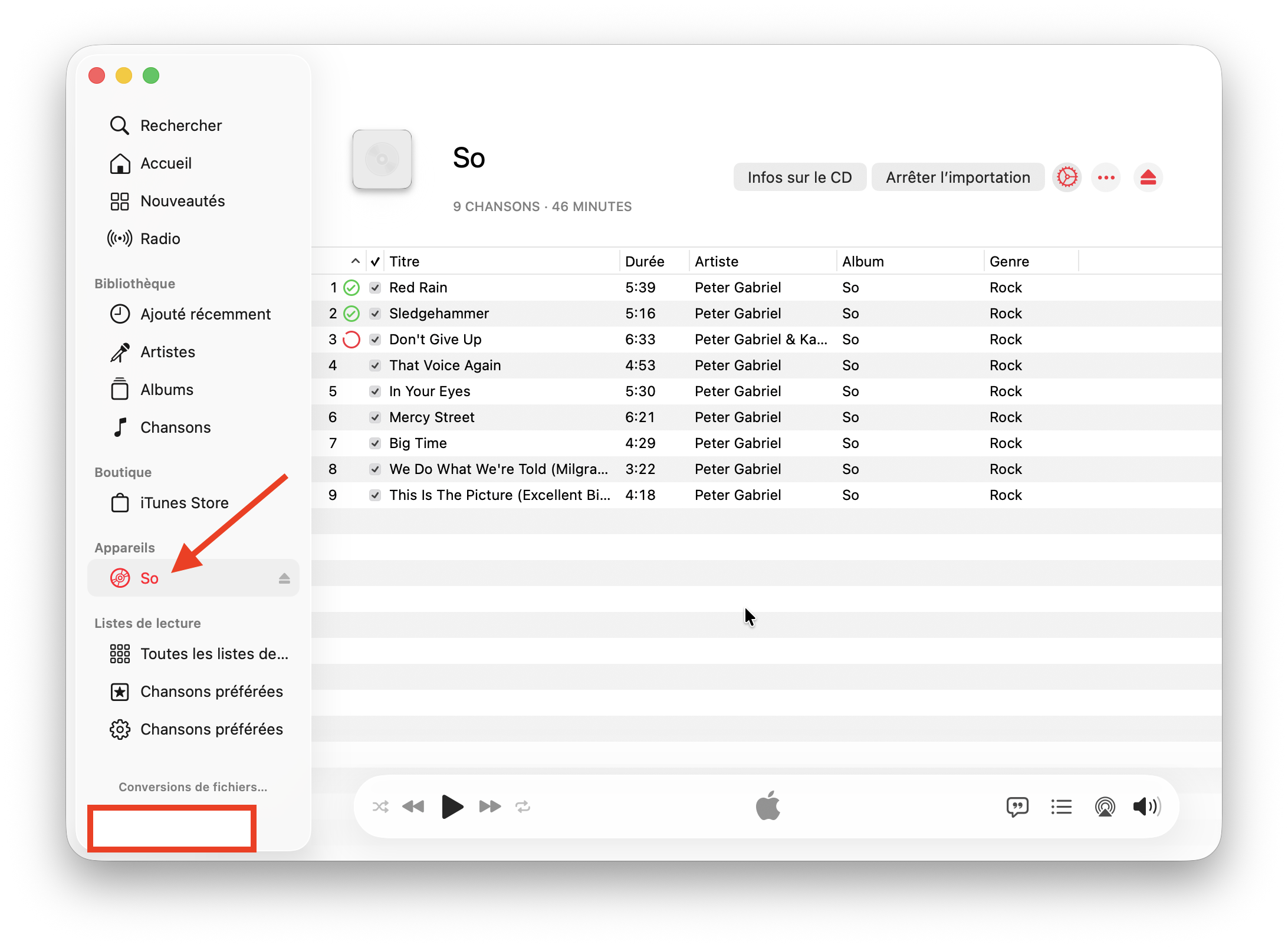Image resolution: width=1288 pixels, height=948 pixels.
Task: Eject the CD using the header eject icon
Action: point(1148,177)
